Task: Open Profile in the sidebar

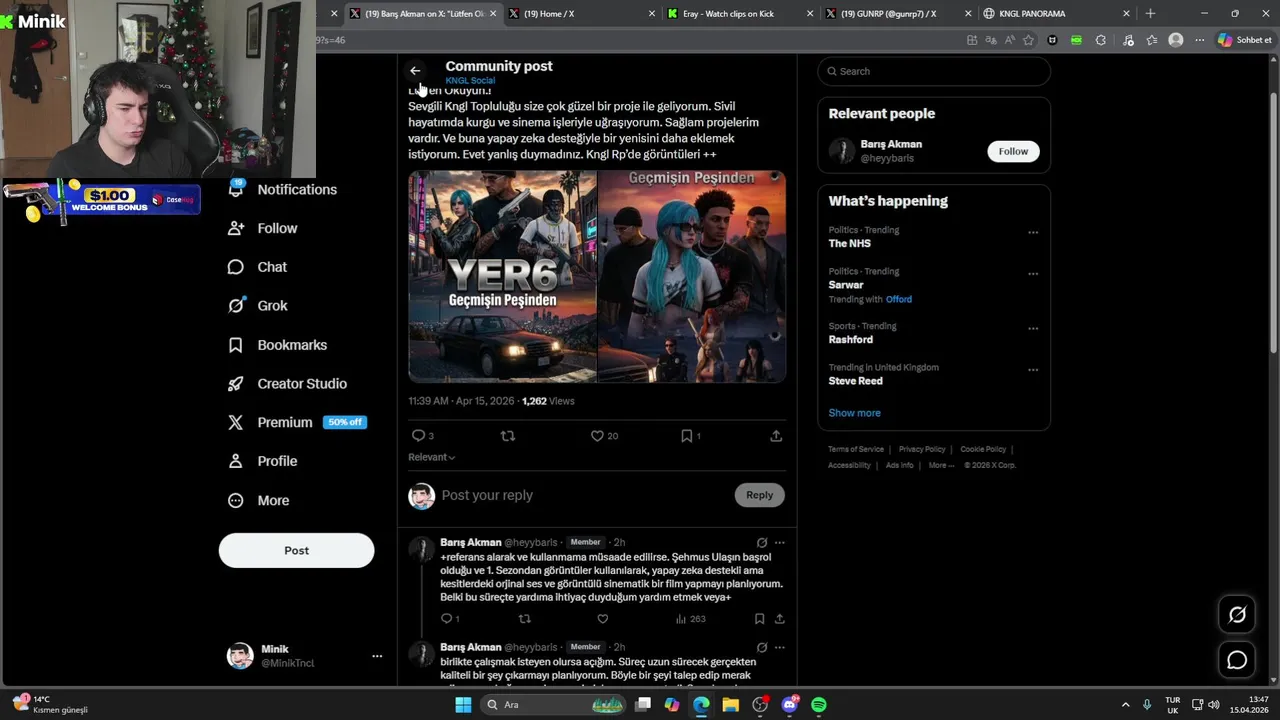Action: point(262,461)
